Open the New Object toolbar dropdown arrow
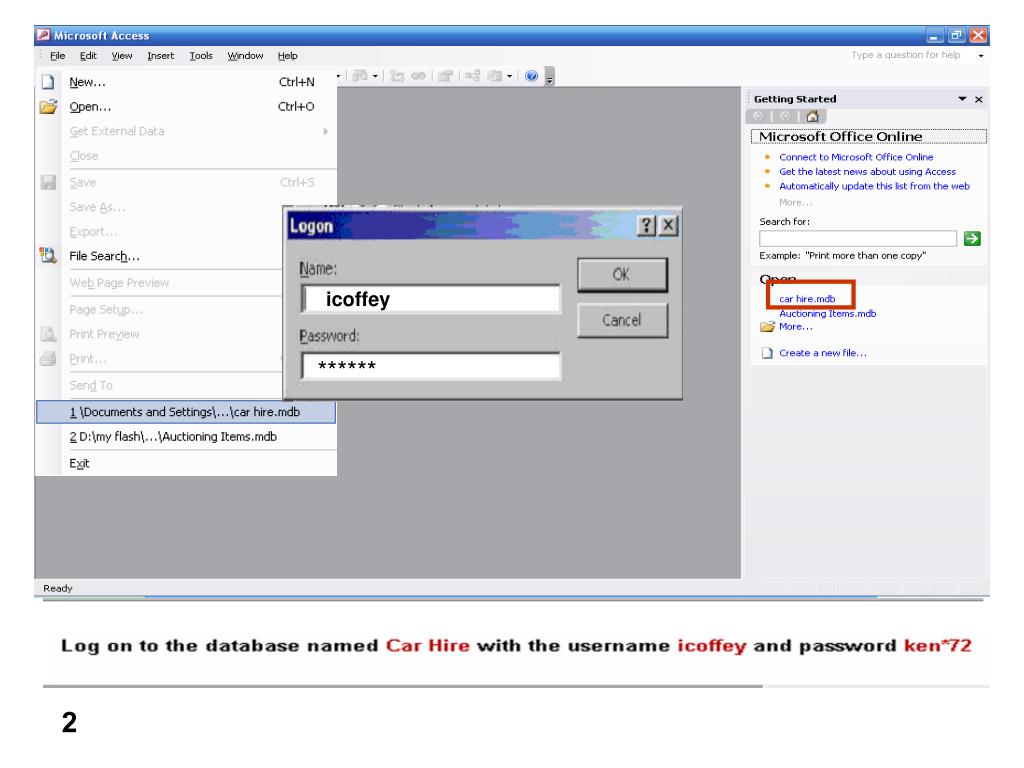This screenshot has height=768, width=1024. [509, 76]
